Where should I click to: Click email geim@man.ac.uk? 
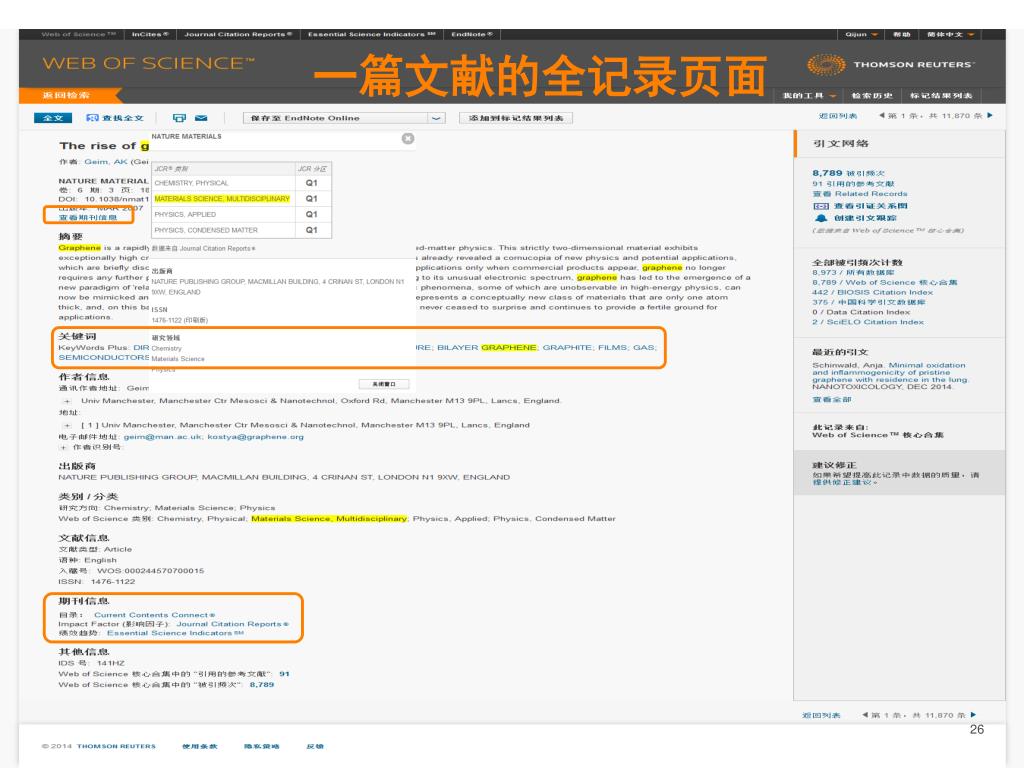[x=163, y=437]
